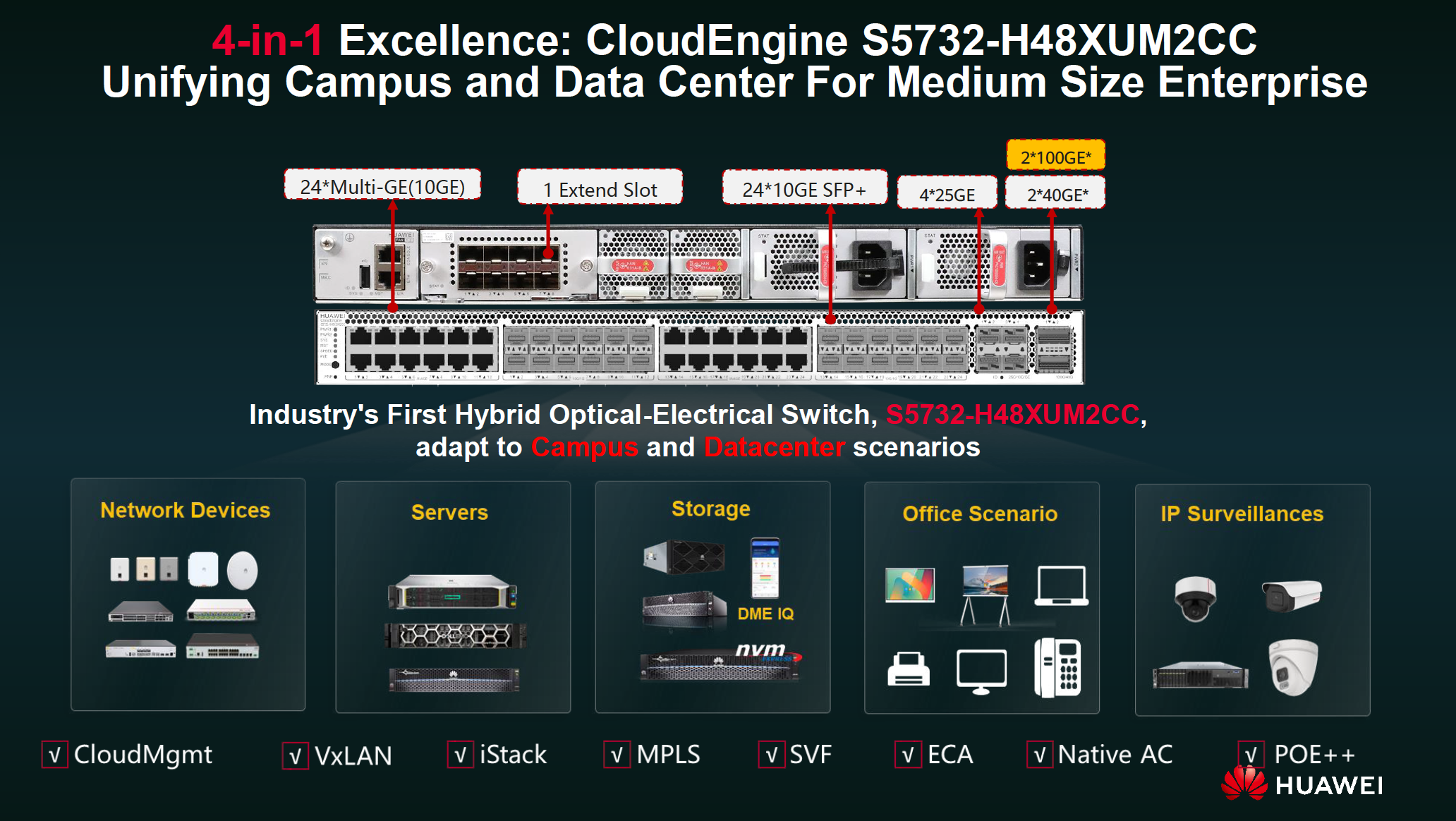The image size is (1456, 821).
Task: Click the 4*25GE port label
Action: (947, 193)
